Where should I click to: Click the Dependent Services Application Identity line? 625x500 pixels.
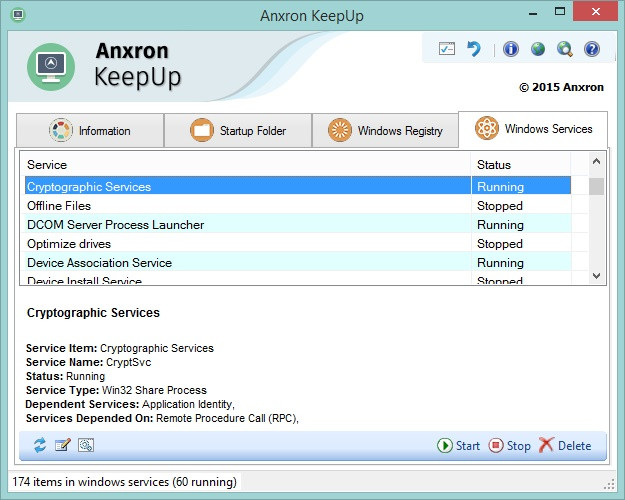click(x=130, y=404)
